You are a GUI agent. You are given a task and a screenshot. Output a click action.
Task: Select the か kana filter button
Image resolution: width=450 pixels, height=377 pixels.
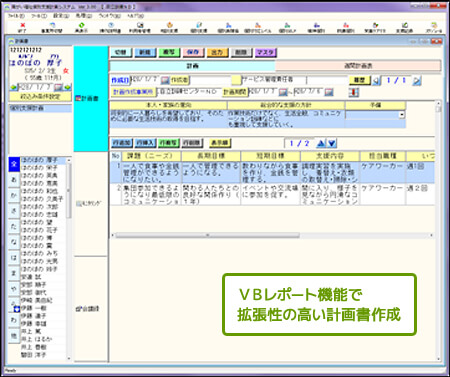14,195
